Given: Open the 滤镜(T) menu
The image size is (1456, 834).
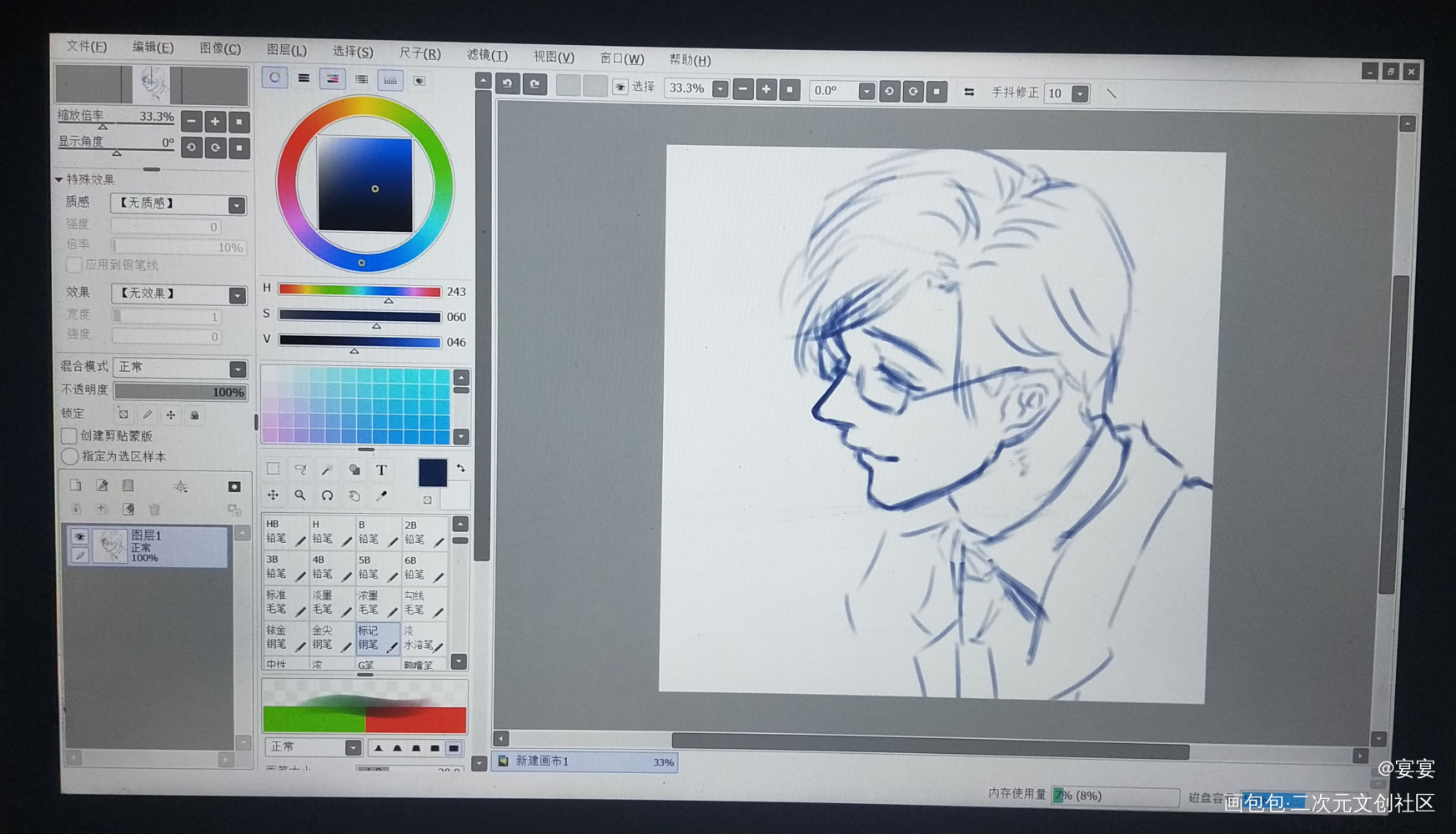Looking at the screenshot, I should [487, 54].
